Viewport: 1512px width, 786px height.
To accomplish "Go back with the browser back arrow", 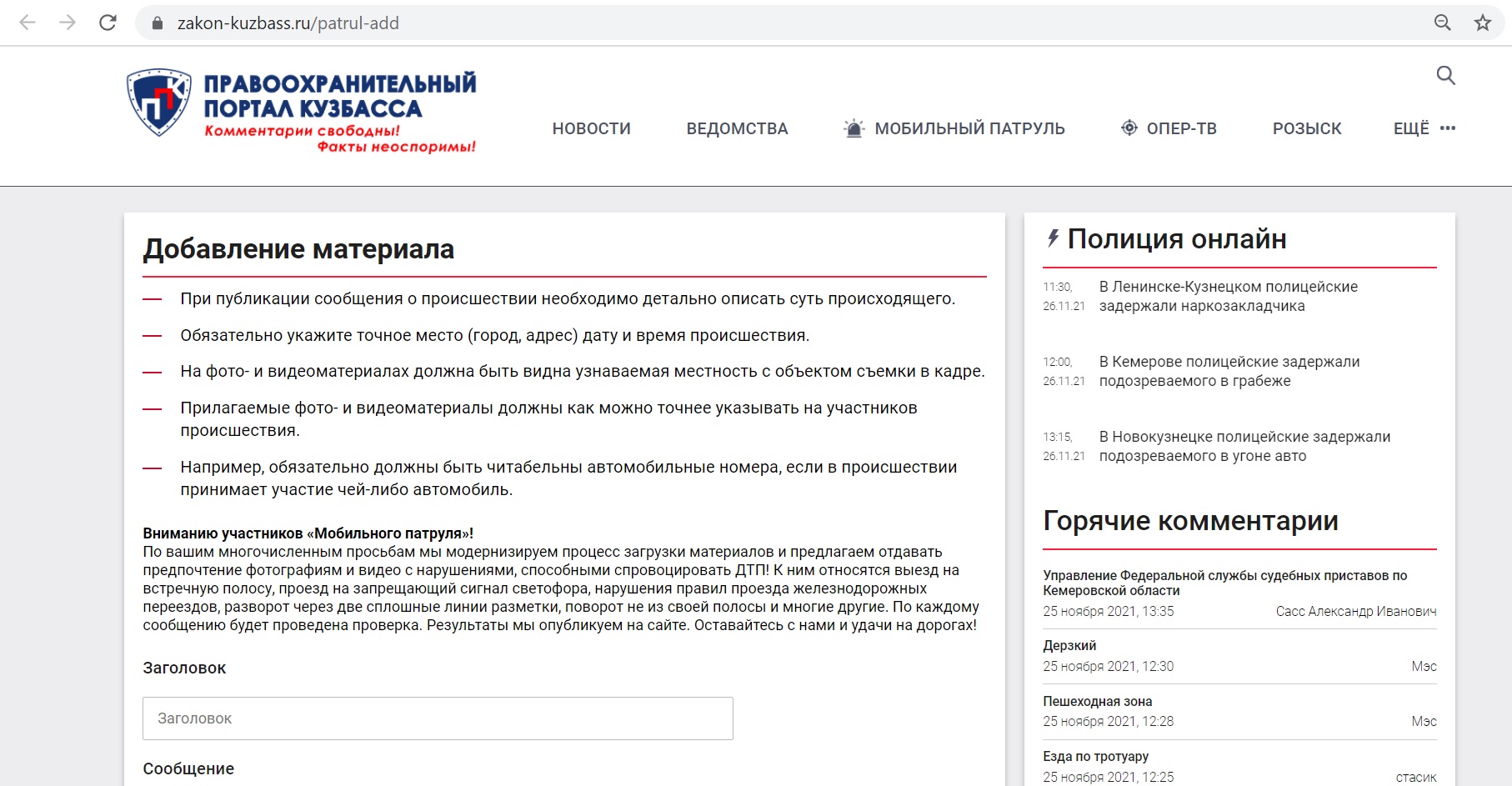I will pyautogui.click(x=28, y=23).
